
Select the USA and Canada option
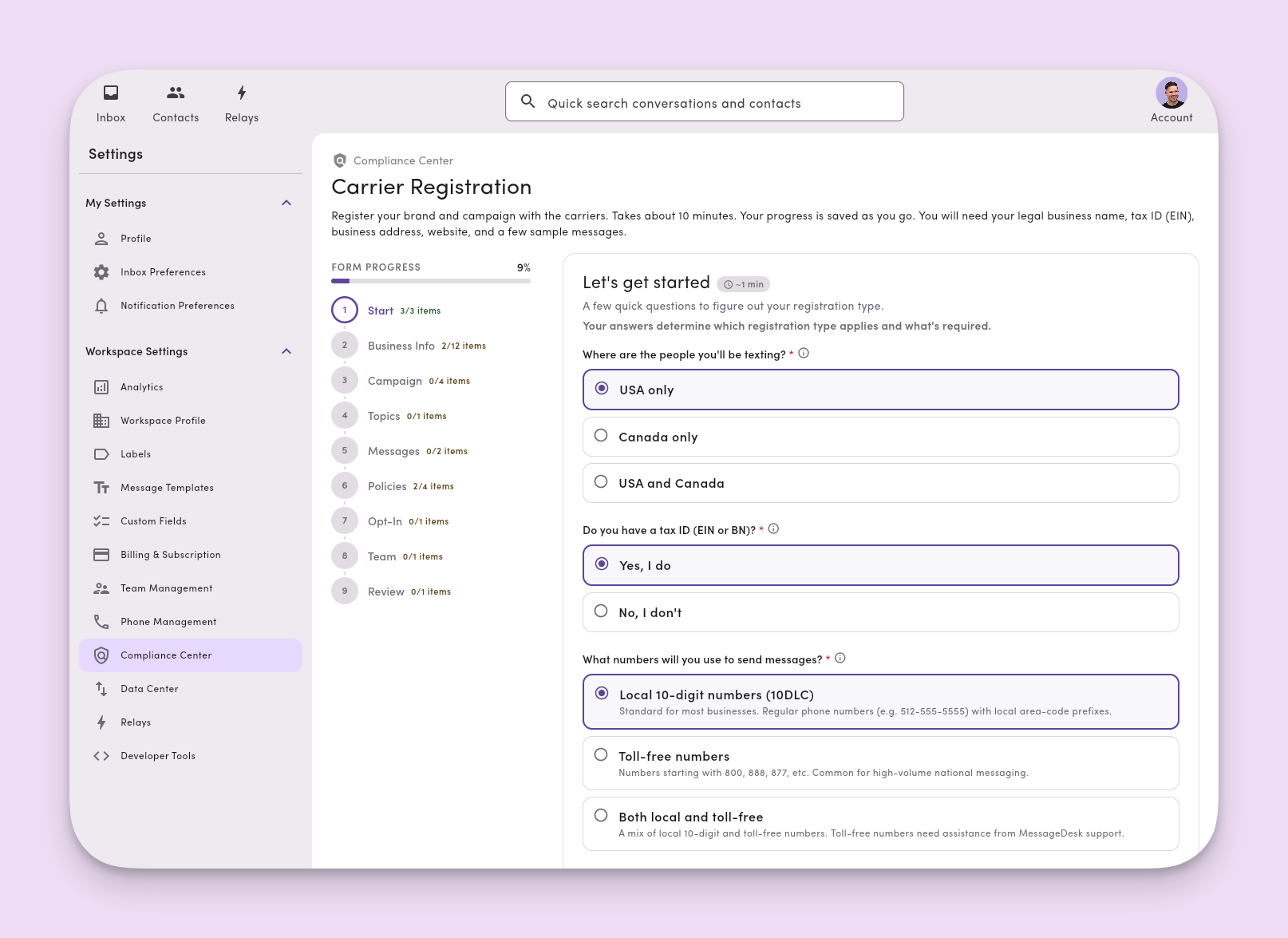(881, 483)
